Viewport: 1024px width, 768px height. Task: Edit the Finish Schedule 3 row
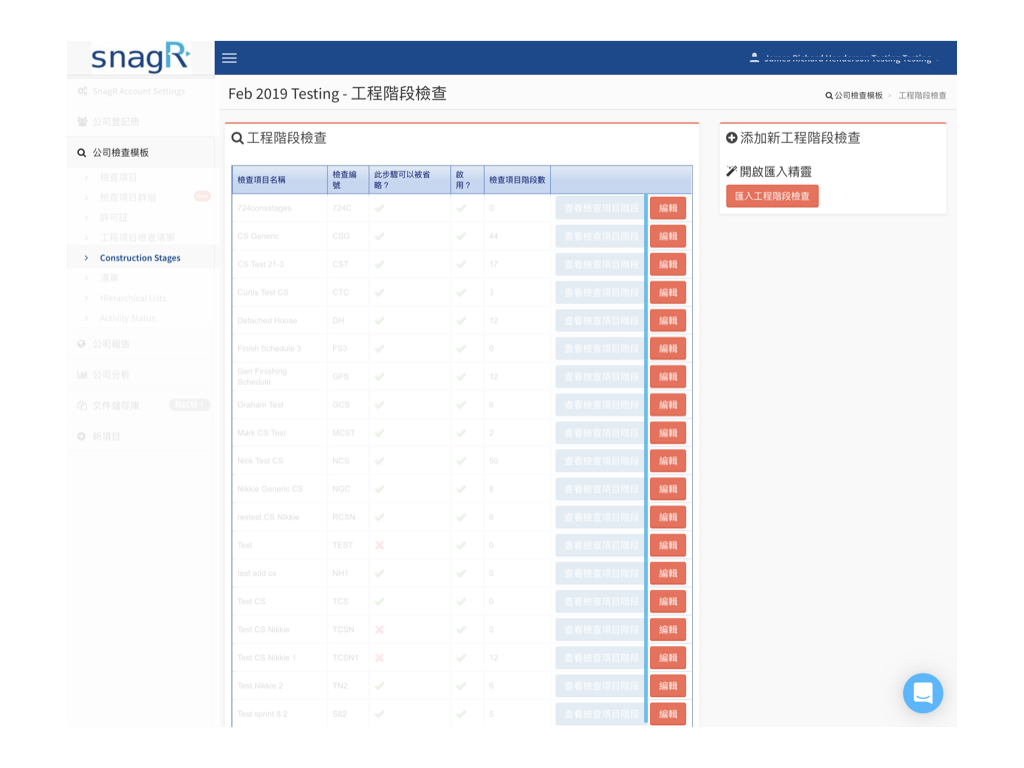click(x=667, y=349)
